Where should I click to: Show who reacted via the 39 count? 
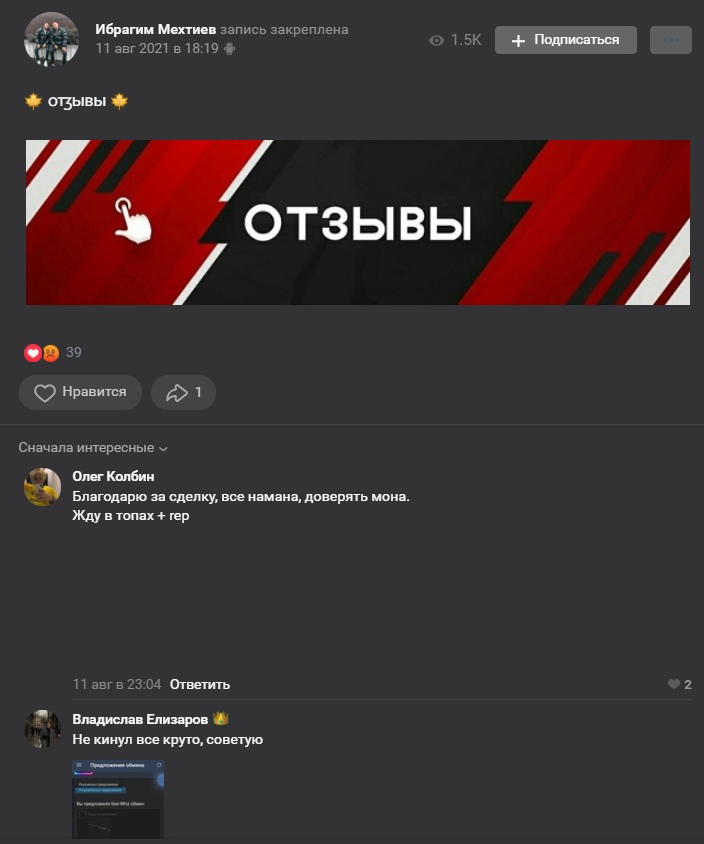73,353
